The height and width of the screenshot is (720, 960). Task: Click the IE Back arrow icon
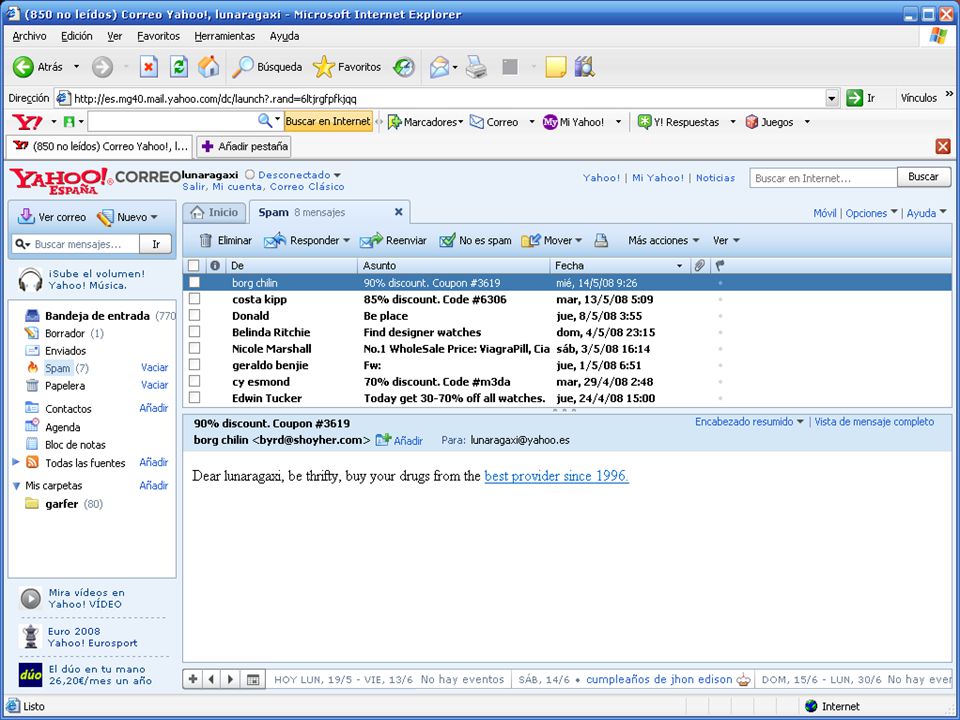(23, 67)
